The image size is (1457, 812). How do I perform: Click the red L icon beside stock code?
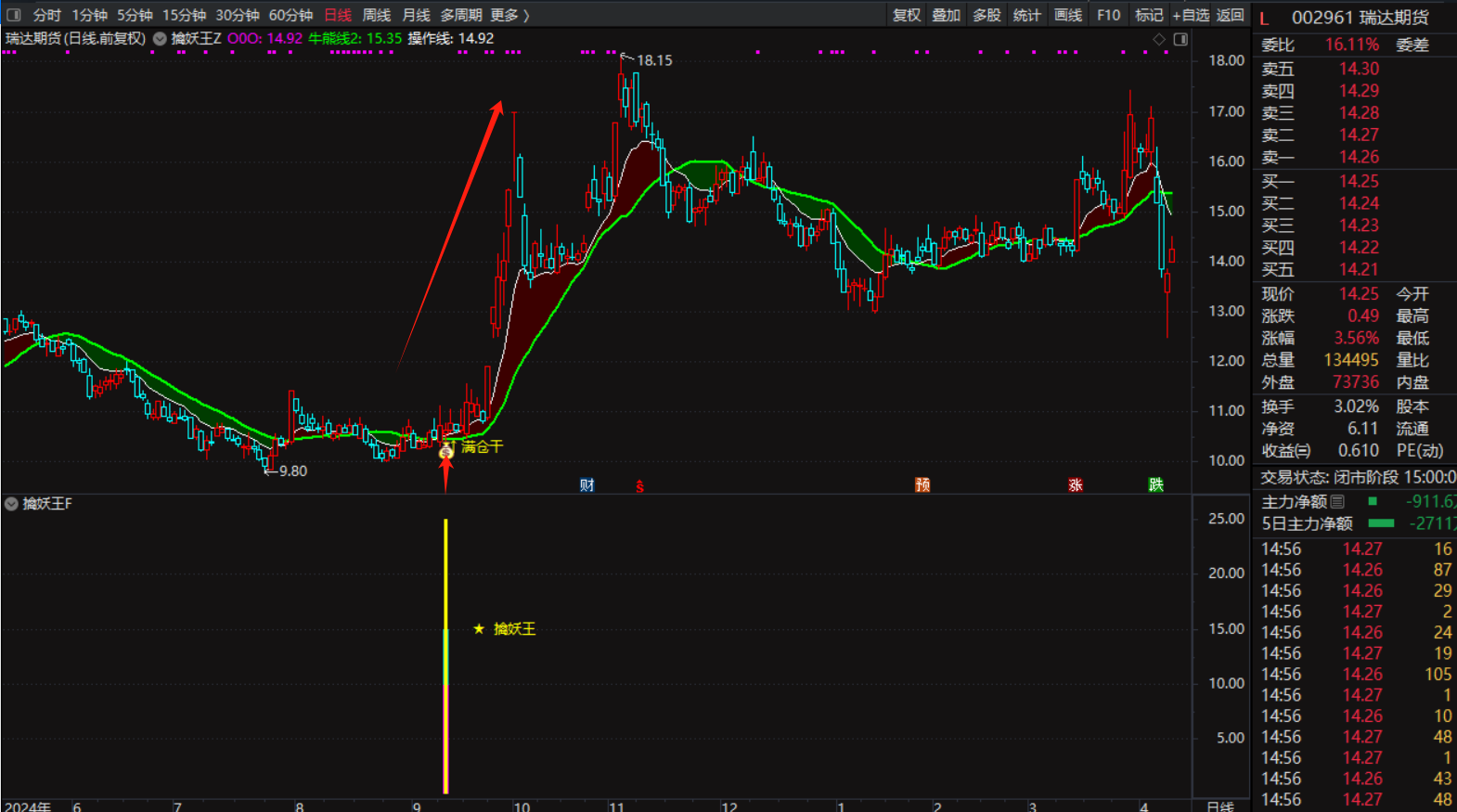pyautogui.click(x=1264, y=18)
